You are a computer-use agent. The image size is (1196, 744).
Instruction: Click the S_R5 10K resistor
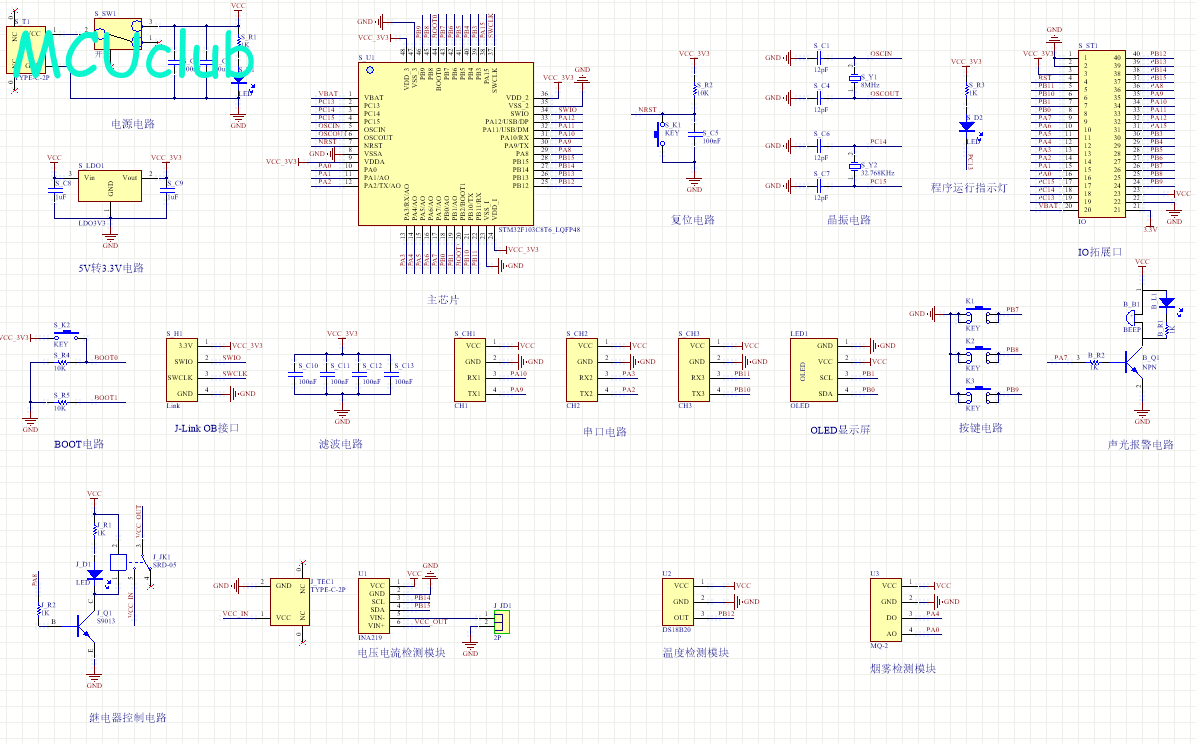61,402
